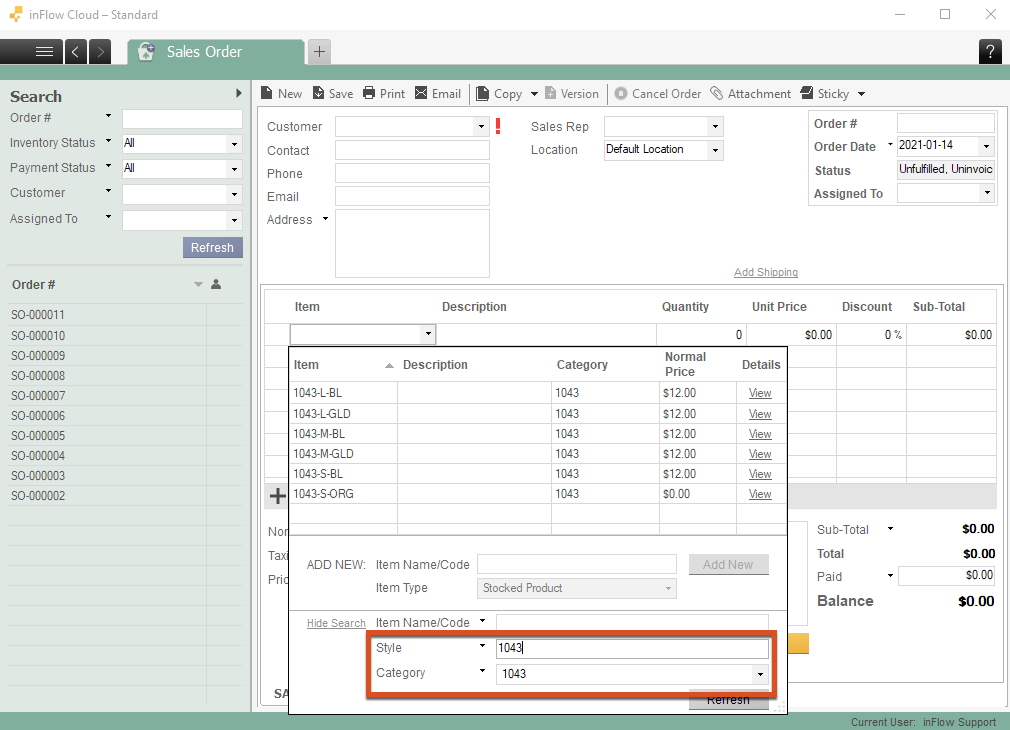1010x730 pixels.
Task: Collapse the Search side panel arrow
Action: coord(239,93)
